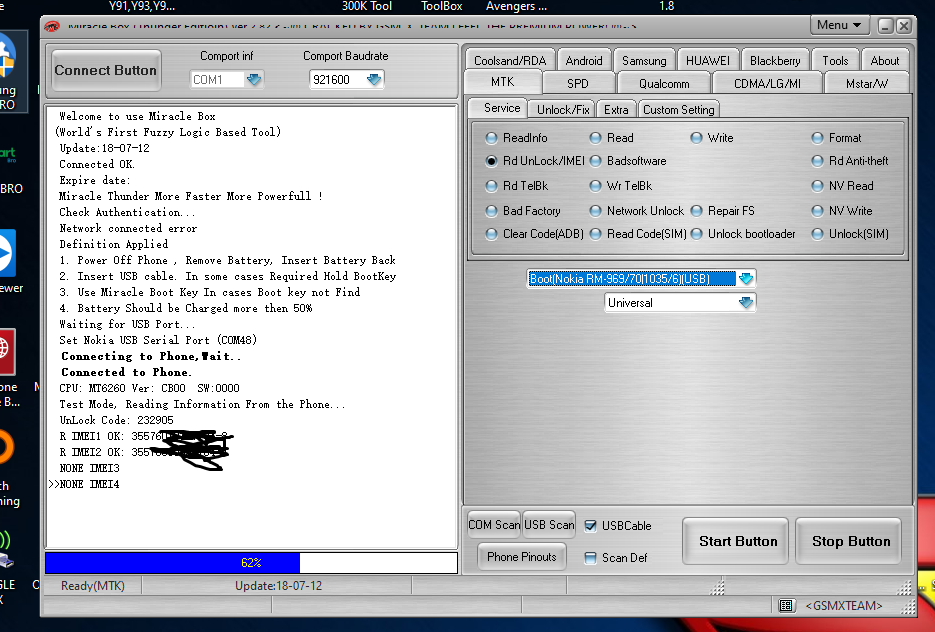This screenshot has width=935, height=632.
Task: Open the Custom Setting sub-tab
Action: [x=679, y=110]
